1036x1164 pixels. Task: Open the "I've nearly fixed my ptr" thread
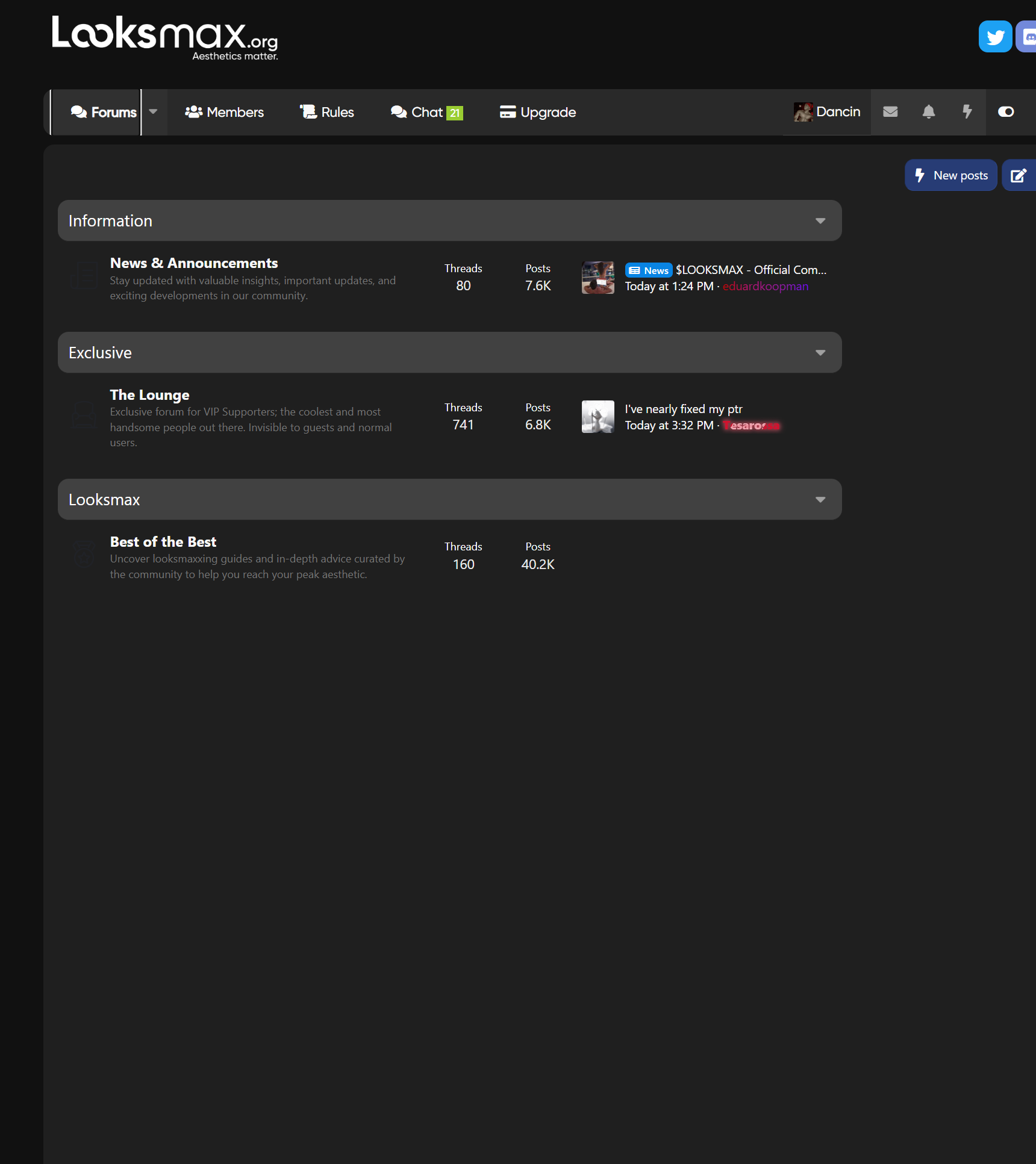684,409
